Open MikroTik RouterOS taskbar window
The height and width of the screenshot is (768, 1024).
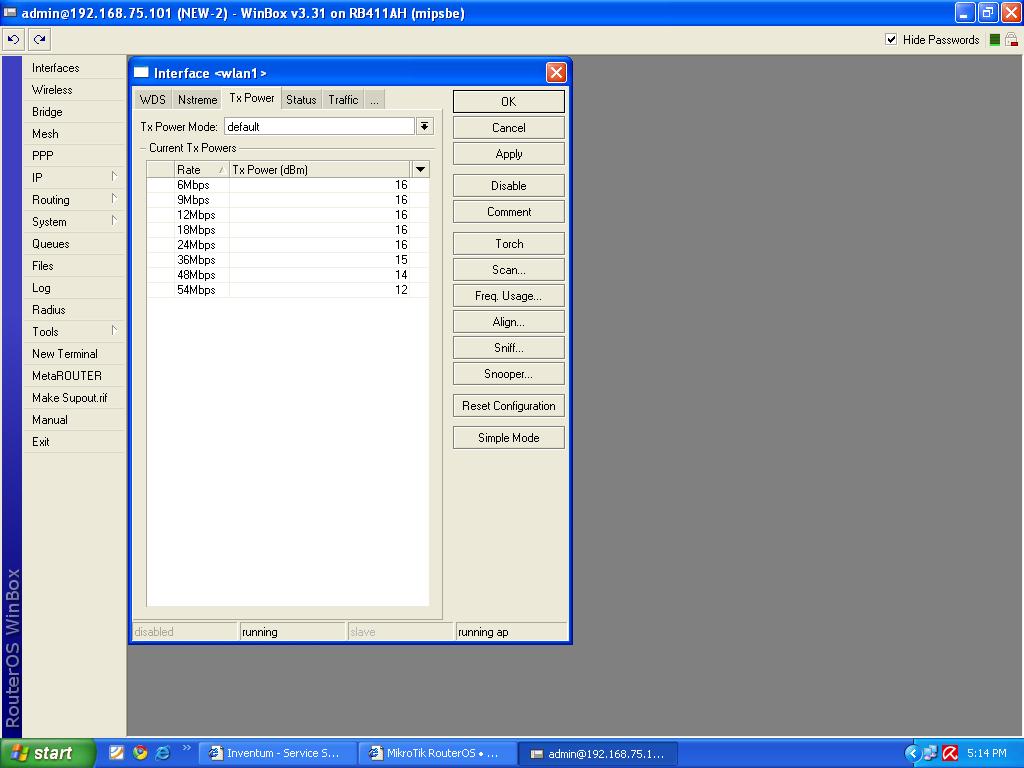point(438,753)
